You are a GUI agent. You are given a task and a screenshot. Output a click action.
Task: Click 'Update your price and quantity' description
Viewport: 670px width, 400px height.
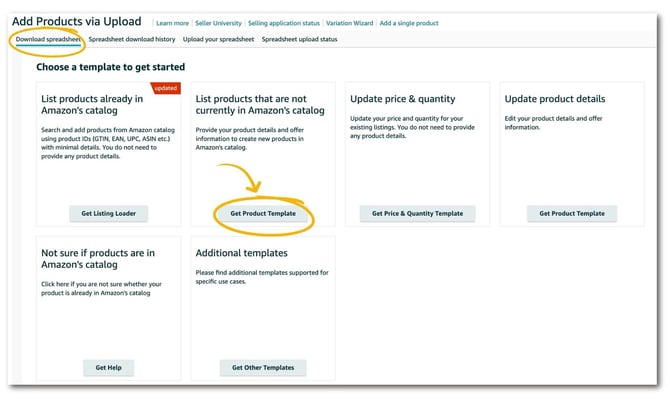tap(412, 127)
